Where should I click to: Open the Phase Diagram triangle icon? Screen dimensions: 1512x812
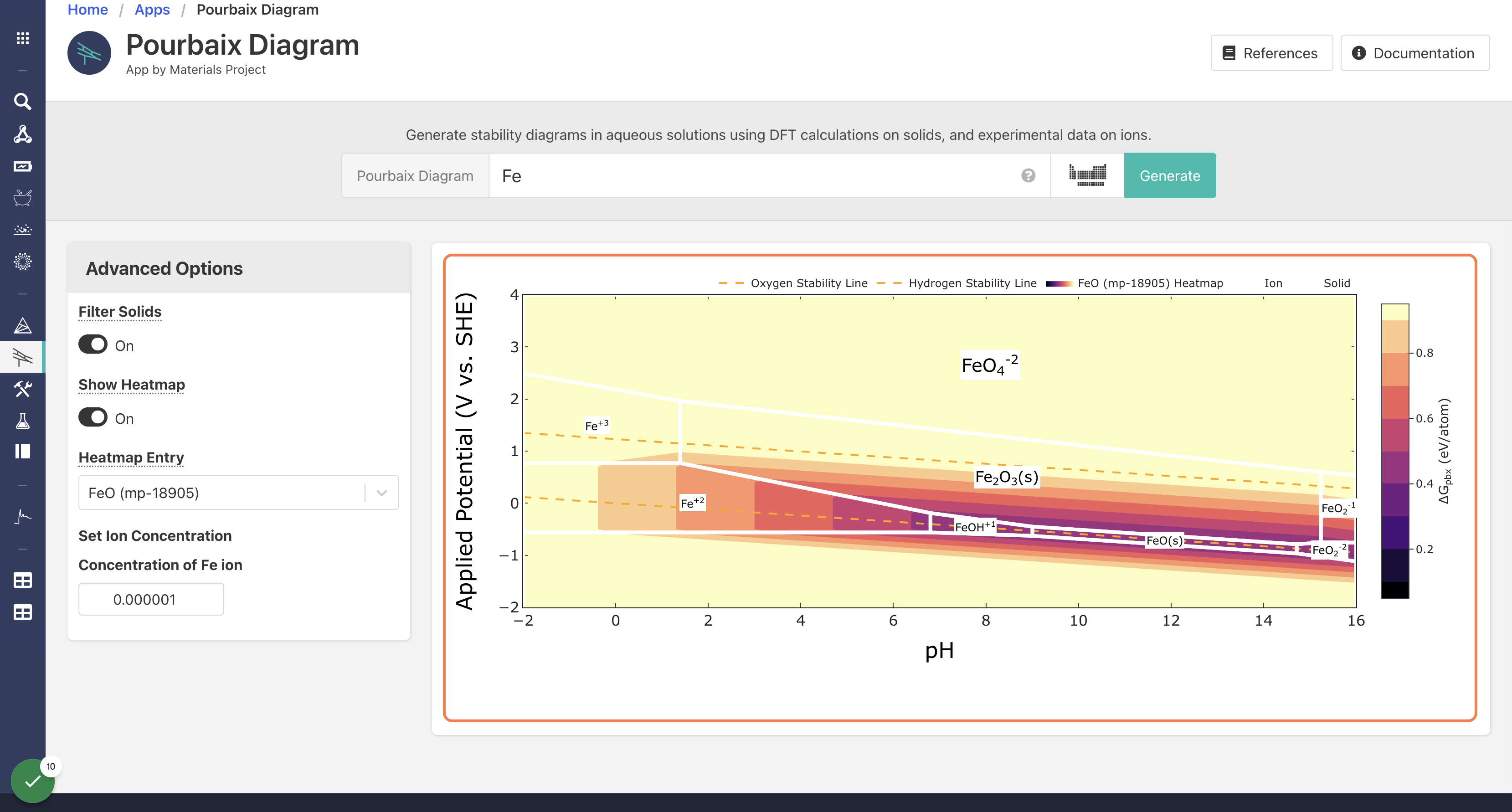[22, 325]
